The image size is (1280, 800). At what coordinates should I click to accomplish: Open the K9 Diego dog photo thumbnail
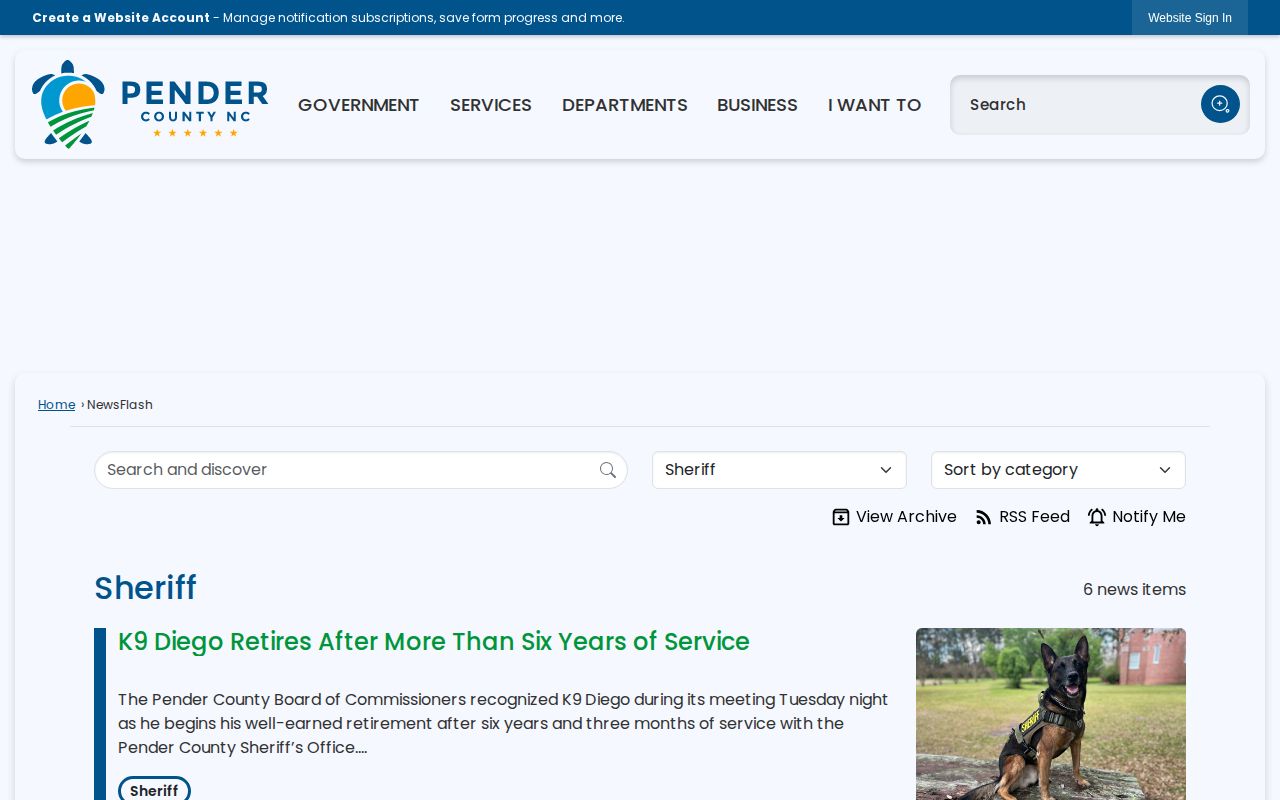click(1051, 714)
